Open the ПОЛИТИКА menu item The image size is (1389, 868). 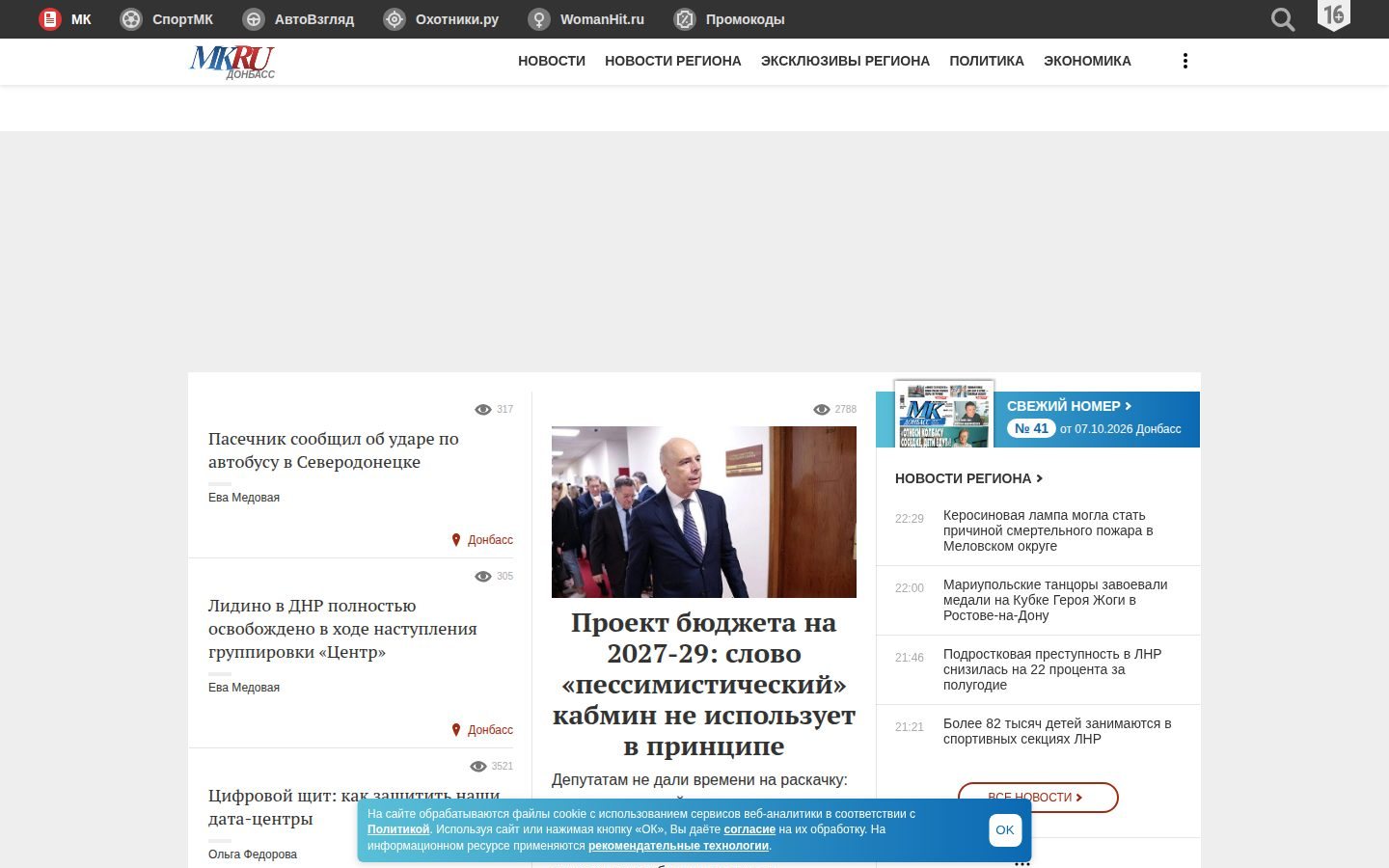coord(987,61)
